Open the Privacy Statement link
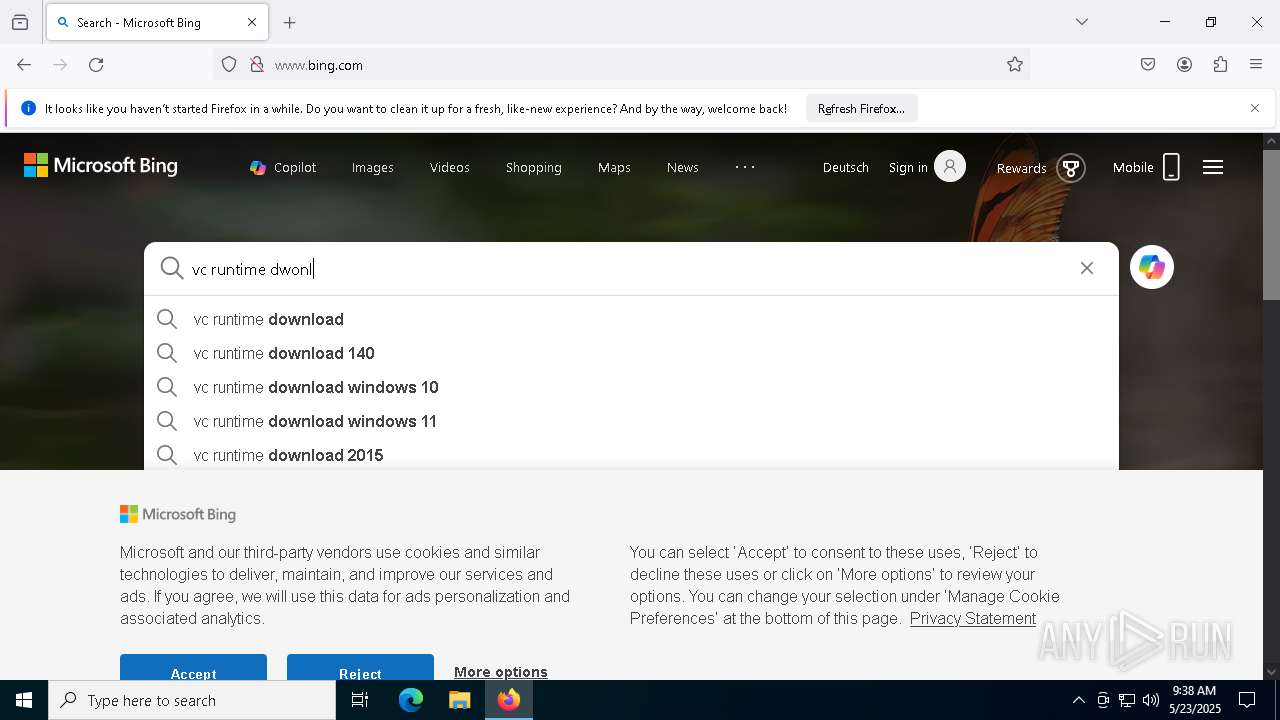 tap(972, 618)
